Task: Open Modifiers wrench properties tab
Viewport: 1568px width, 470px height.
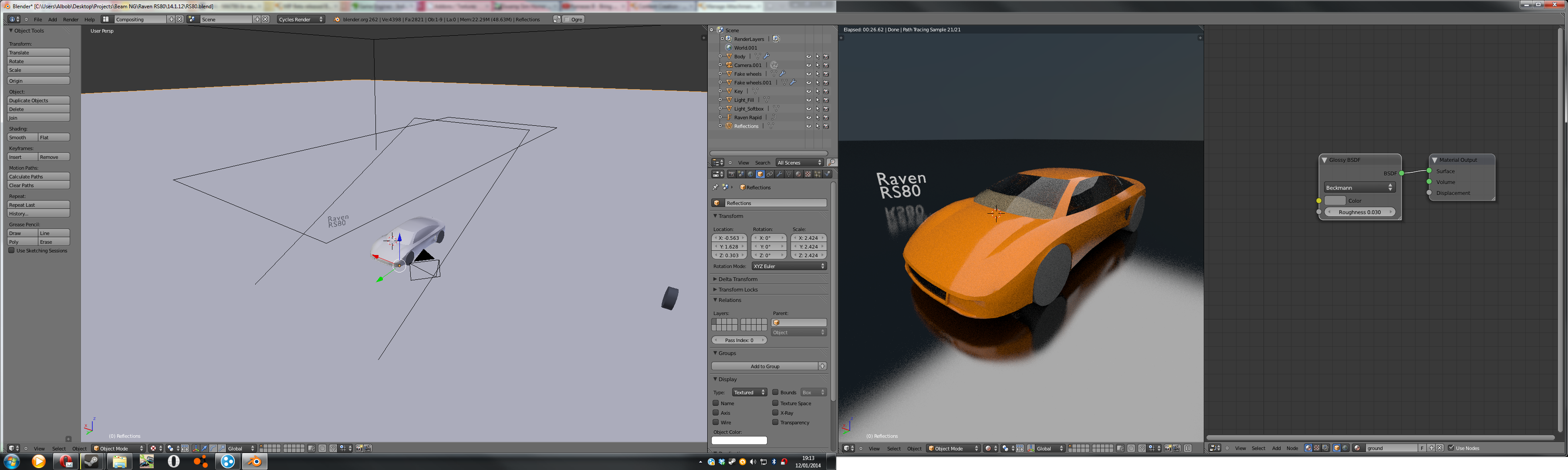Action: click(780, 174)
